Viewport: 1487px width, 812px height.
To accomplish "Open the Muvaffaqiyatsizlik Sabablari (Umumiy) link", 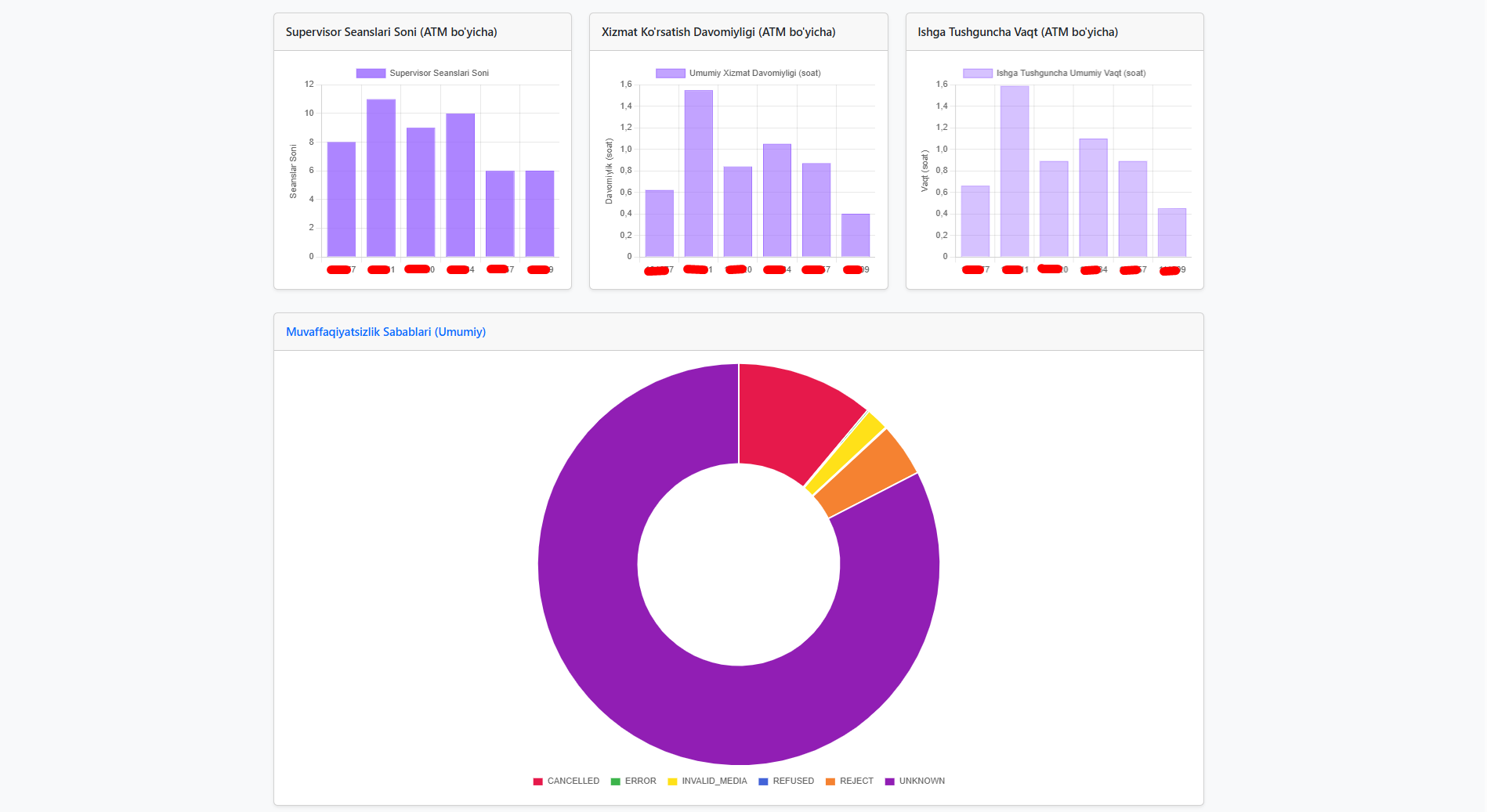I will [385, 332].
